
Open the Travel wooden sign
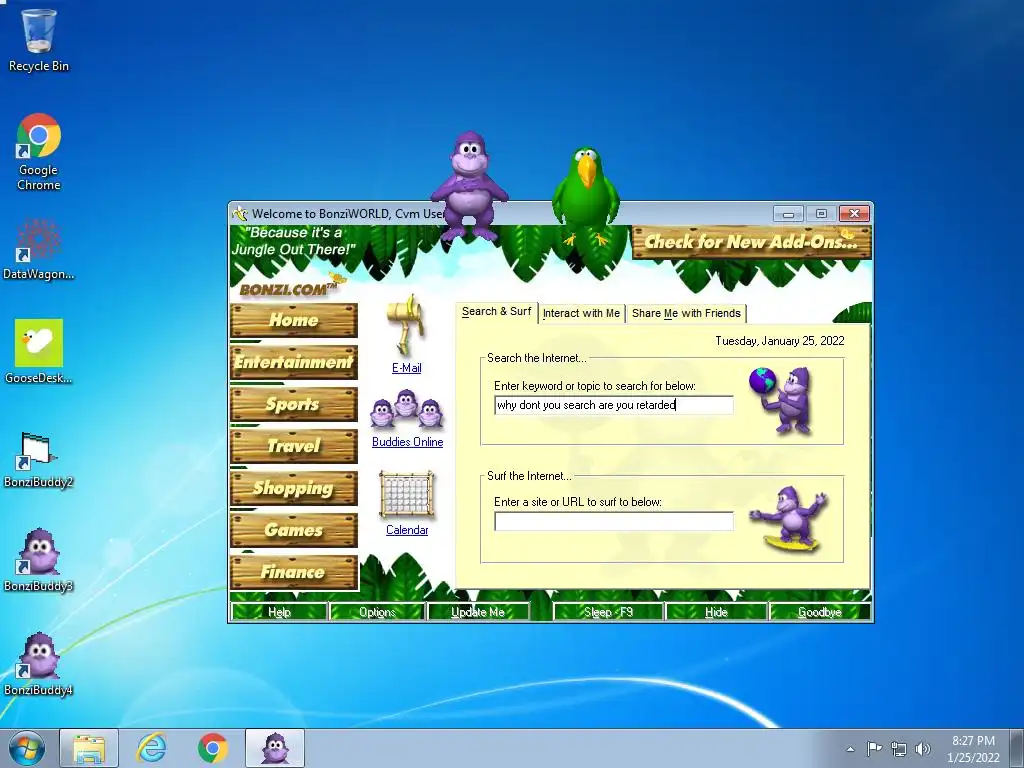click(294, 446)
